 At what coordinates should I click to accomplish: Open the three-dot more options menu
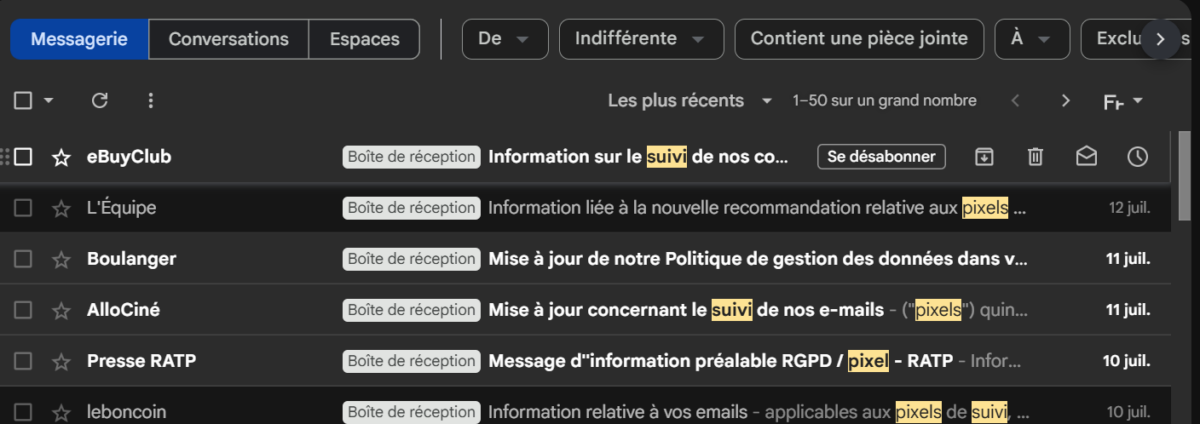coord(151,100)
